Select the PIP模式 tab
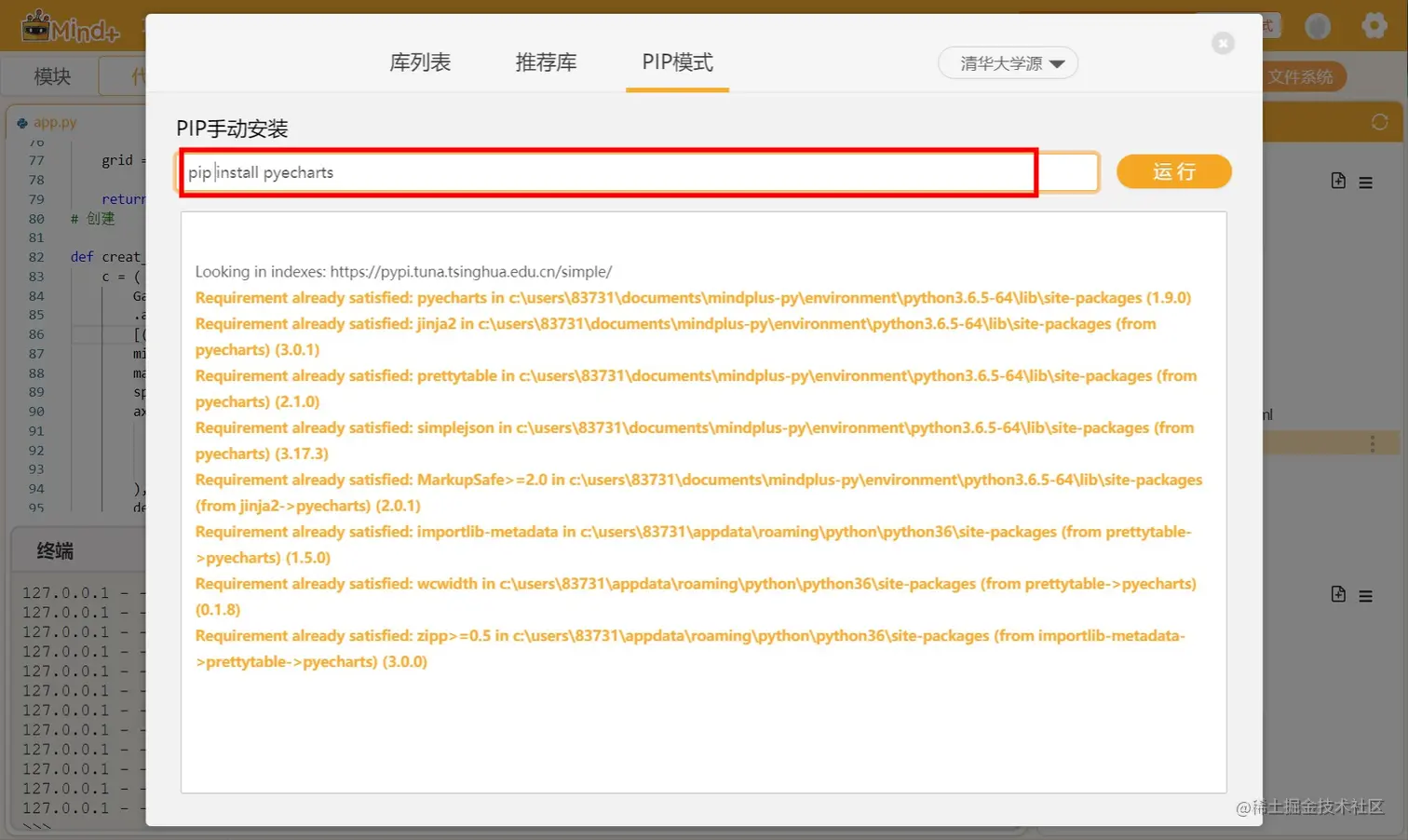This screenshot has width=1408, height=840. point(677,62)
